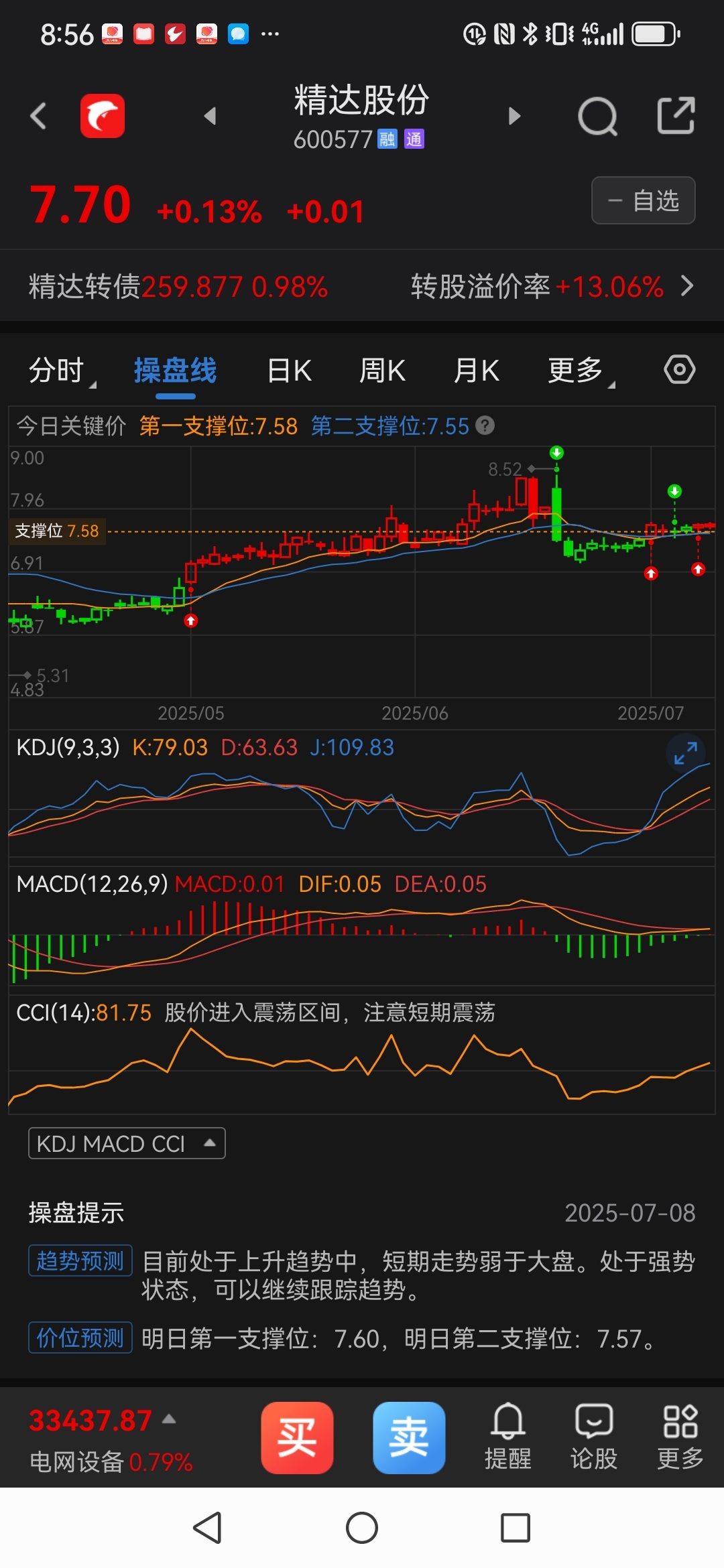Tap the 7.70 current price
Image resolution: width=724 pixels, height=1568 pixels.
pyautogui.click(x=80, y=205)
